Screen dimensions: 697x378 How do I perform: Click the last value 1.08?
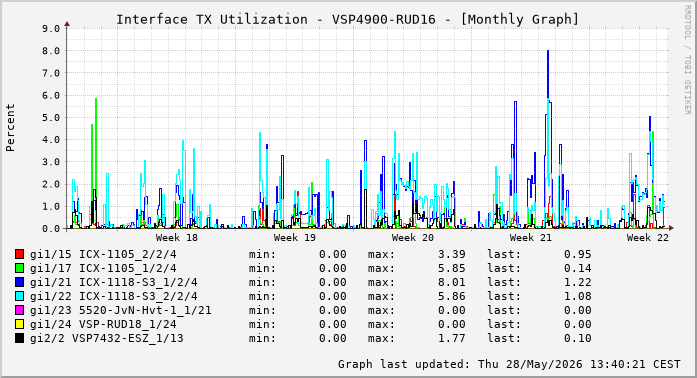(x=578, y=296)
